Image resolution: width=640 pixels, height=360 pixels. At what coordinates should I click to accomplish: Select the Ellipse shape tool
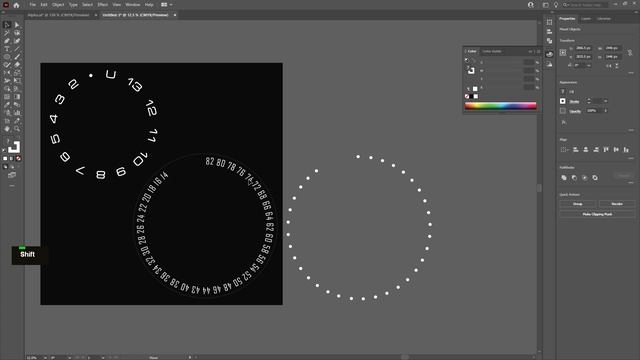point(7,57)
